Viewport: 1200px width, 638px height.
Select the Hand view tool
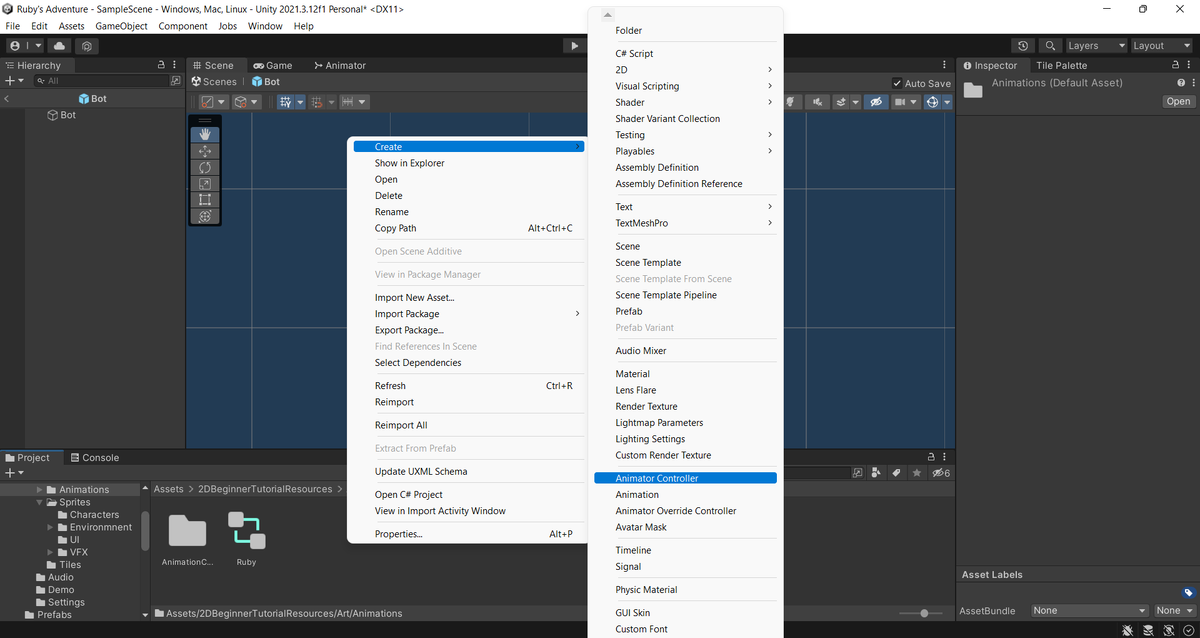[x=205, y=134]
